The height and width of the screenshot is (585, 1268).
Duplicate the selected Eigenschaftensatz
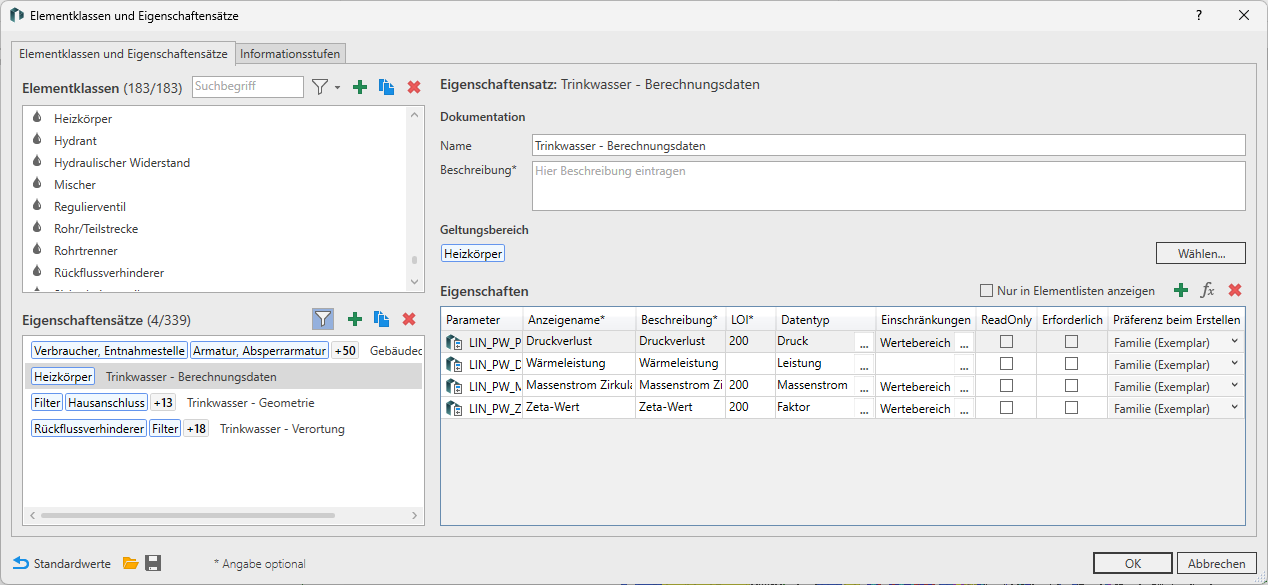click(381, 319)
